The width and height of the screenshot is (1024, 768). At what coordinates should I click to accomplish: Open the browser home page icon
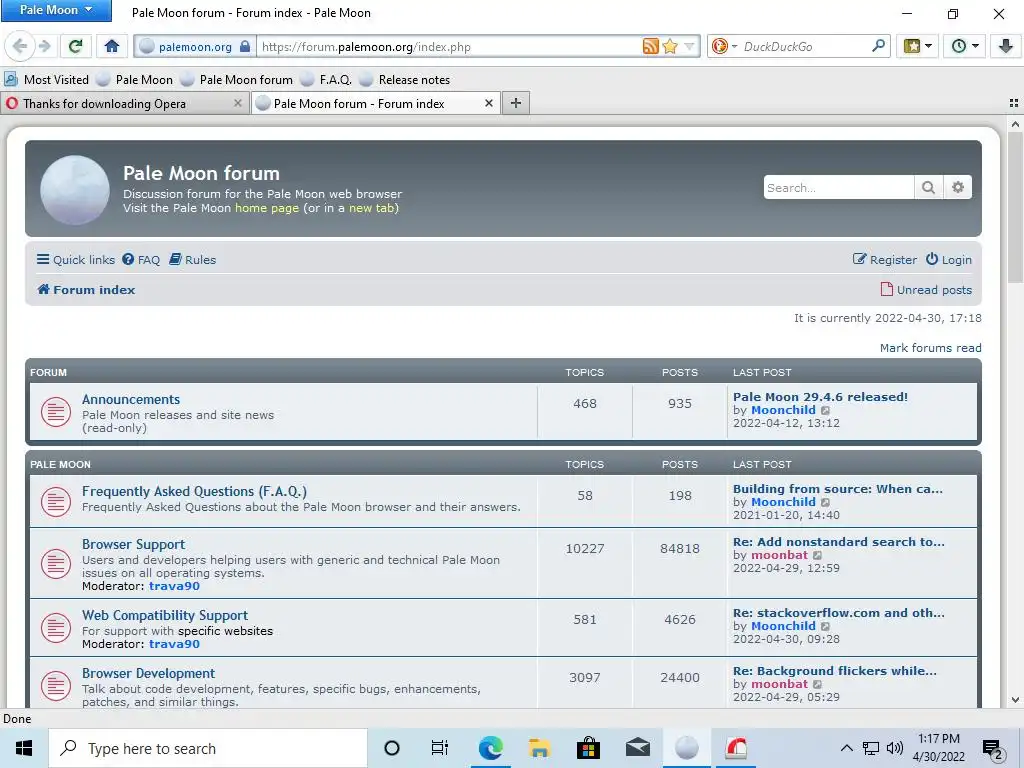pyautogui.click(x=112, y=46)
